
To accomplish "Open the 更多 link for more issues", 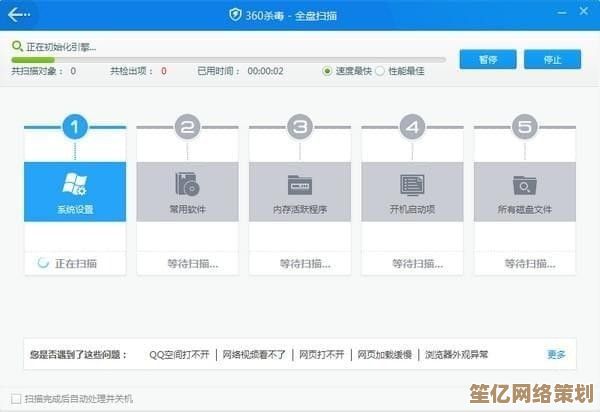I will click(556, 354).
